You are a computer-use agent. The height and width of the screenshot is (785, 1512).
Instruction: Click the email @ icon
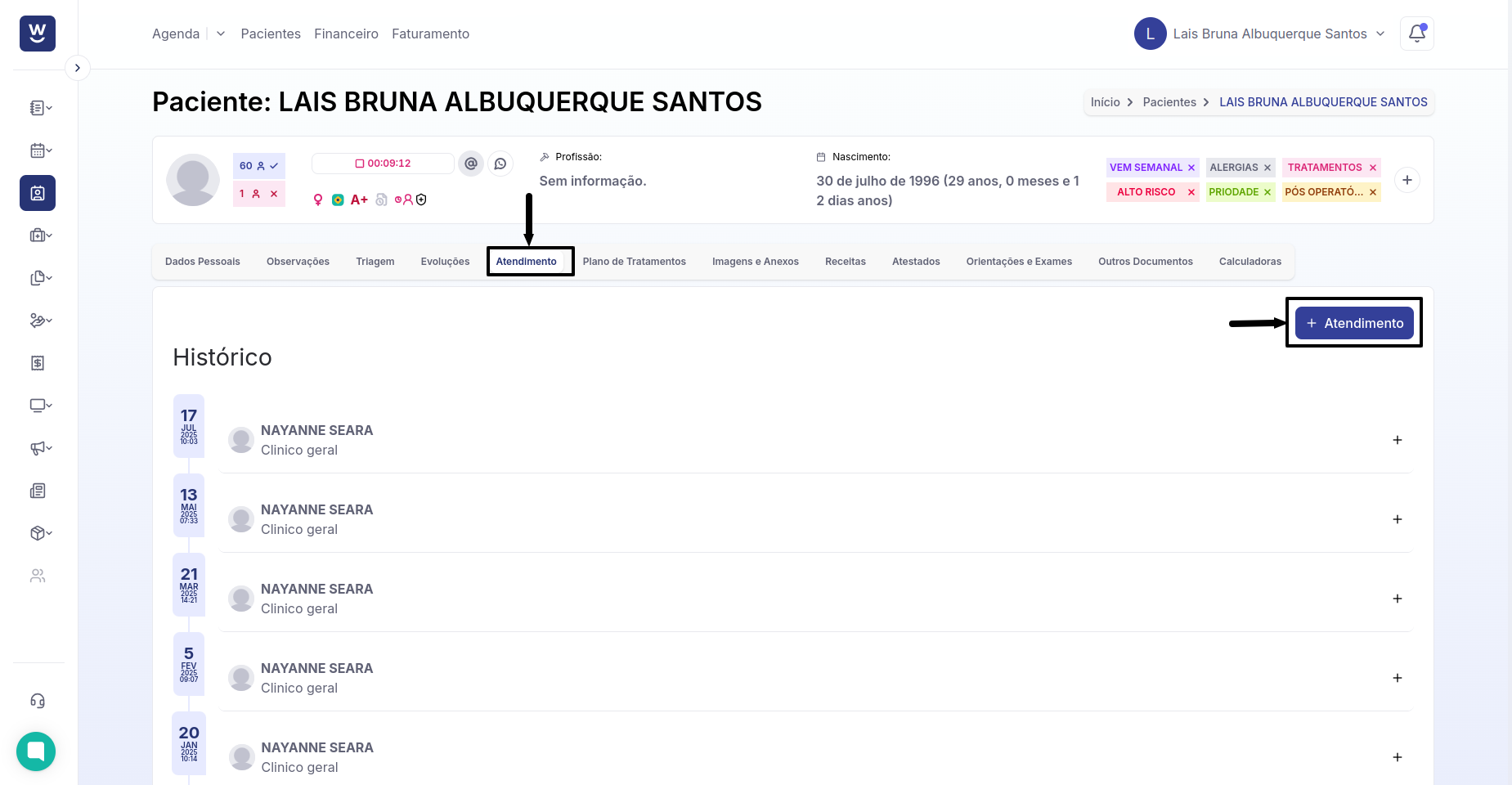[x=471, y=164]
